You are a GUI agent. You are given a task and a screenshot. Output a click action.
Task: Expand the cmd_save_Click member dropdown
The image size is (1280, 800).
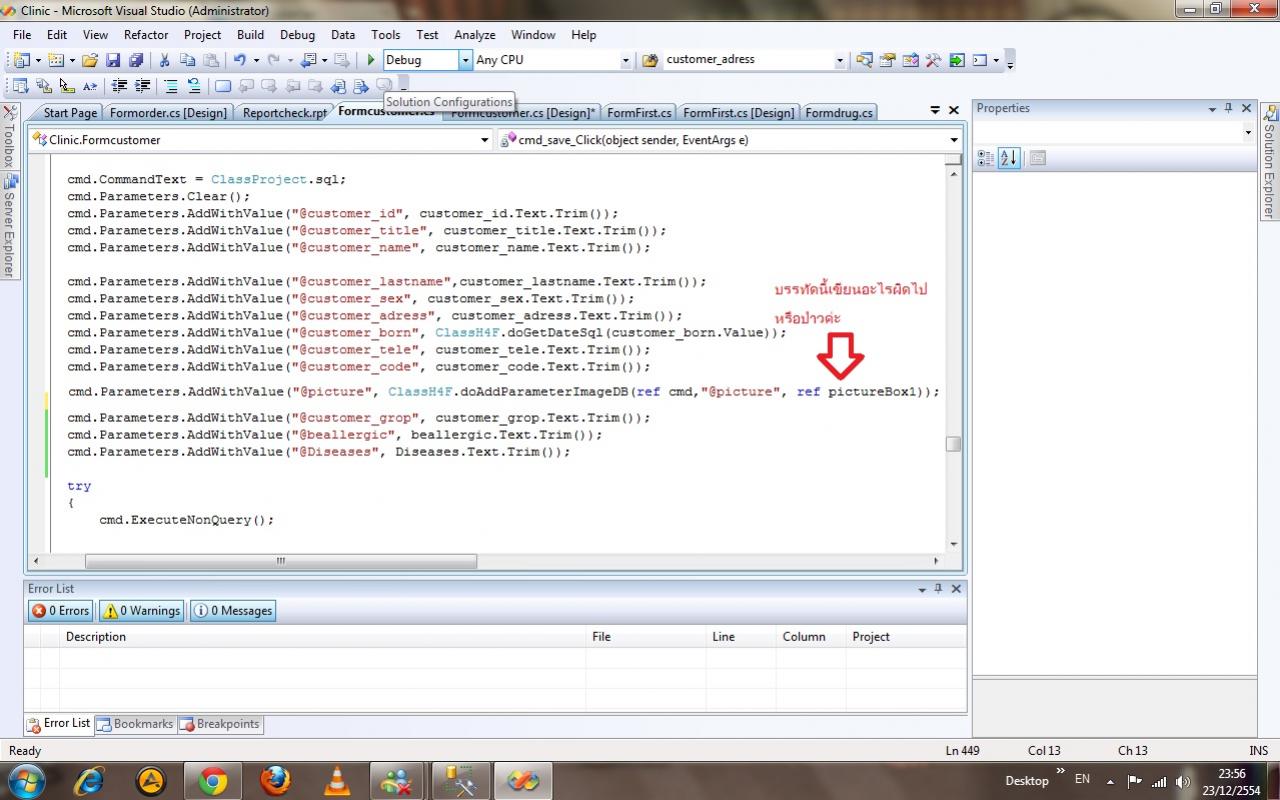click(954, 140)
